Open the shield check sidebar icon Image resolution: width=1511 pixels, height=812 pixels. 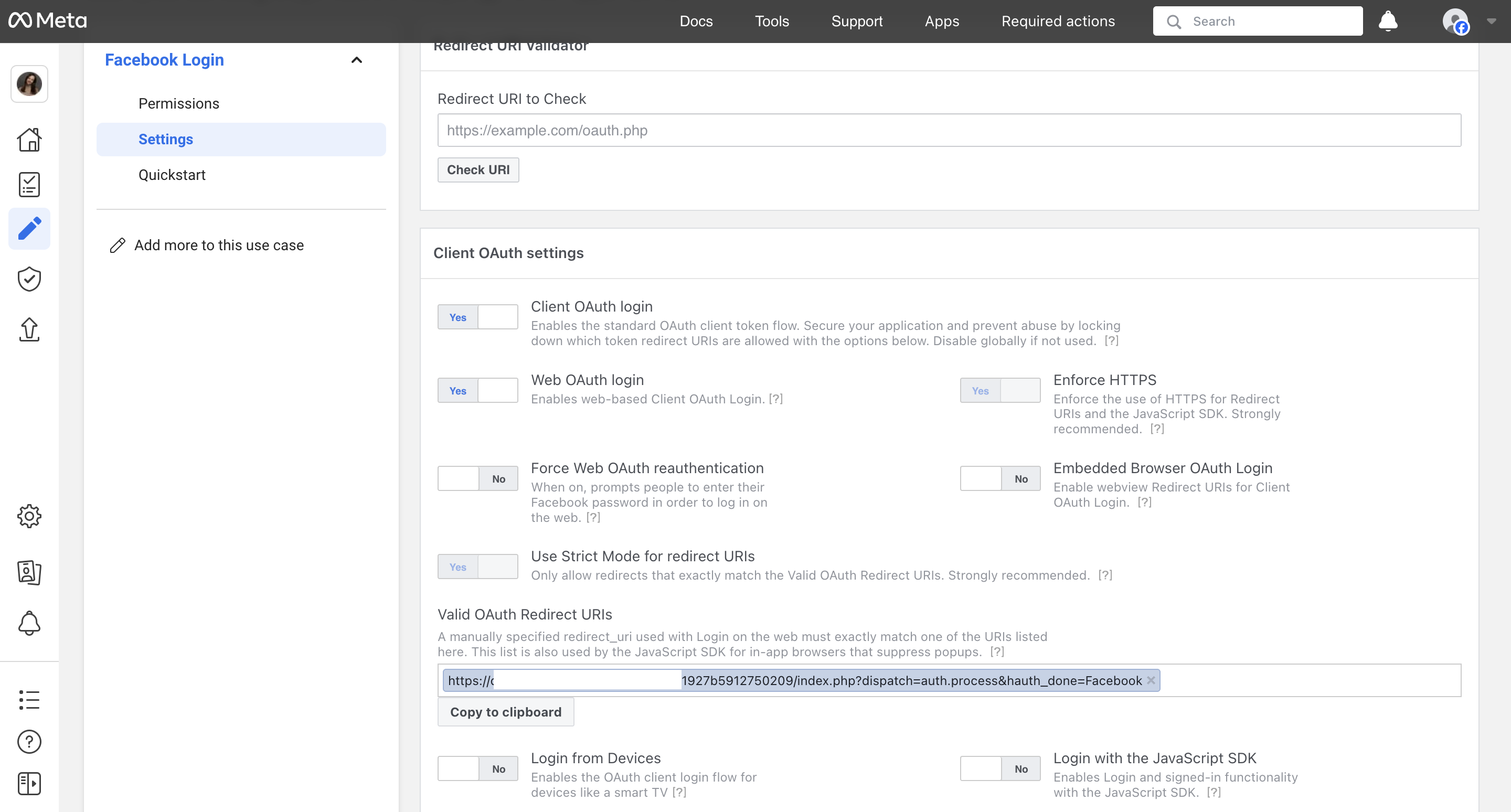click(29, 279)
